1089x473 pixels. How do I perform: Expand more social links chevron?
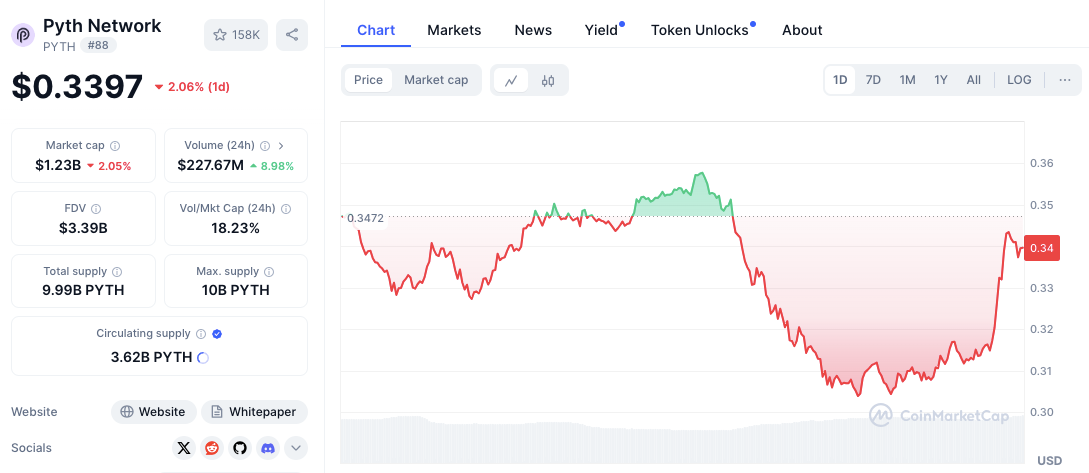[295, 448]
